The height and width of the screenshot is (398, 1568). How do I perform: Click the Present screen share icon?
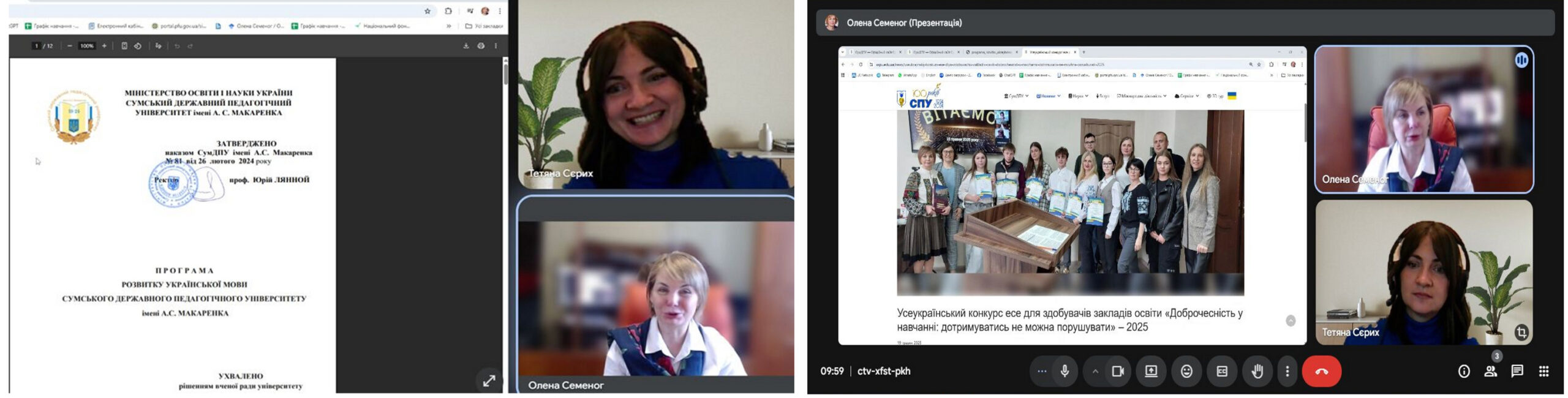click(1151, 371)
